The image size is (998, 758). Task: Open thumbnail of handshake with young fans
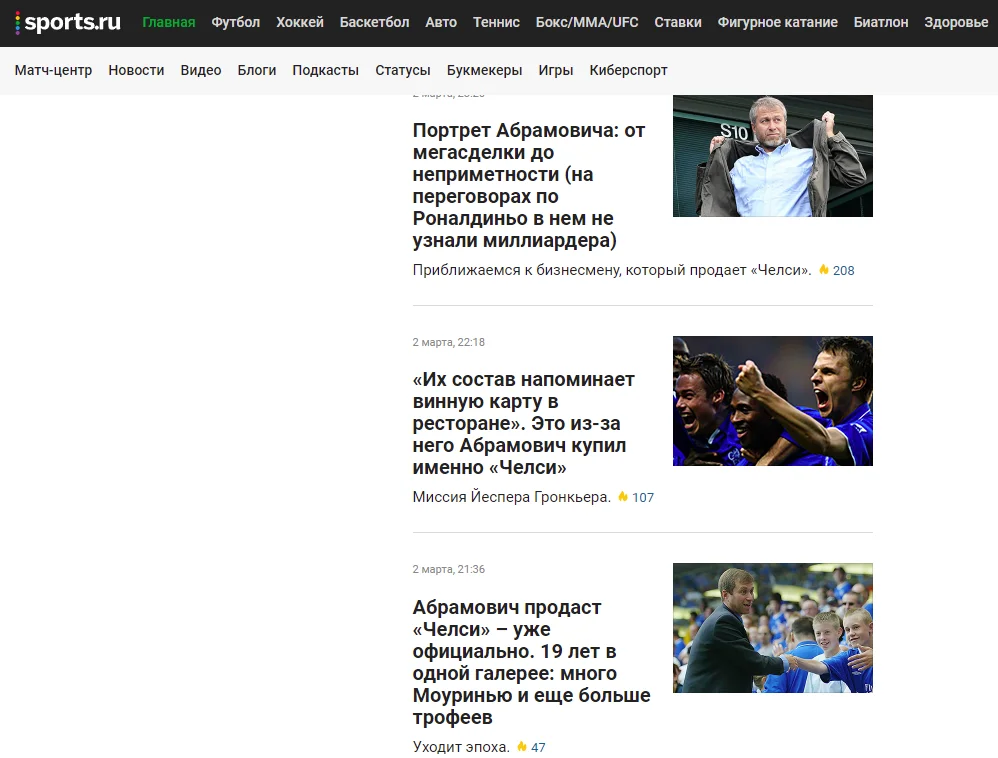772,628
